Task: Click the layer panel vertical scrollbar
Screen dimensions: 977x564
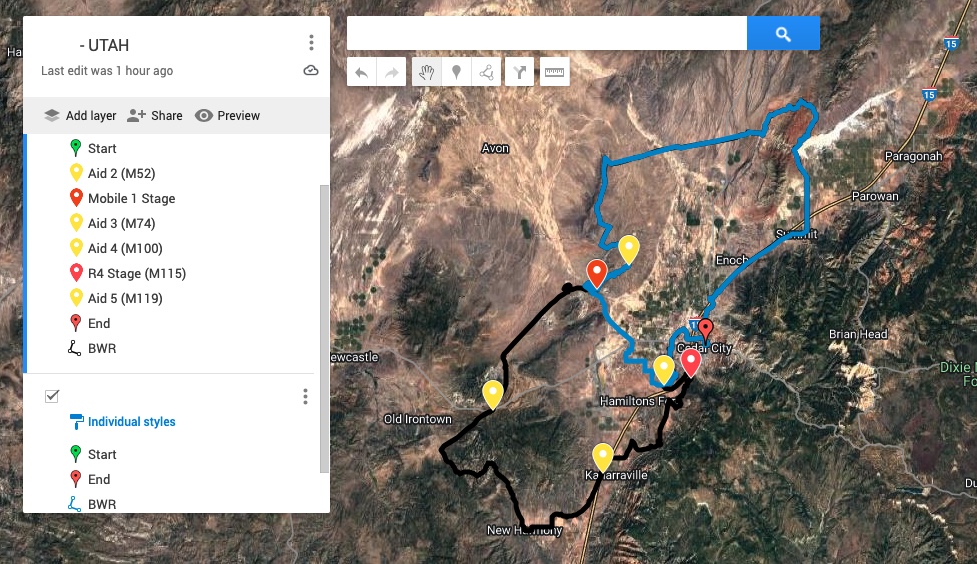Action: point(324,328)
